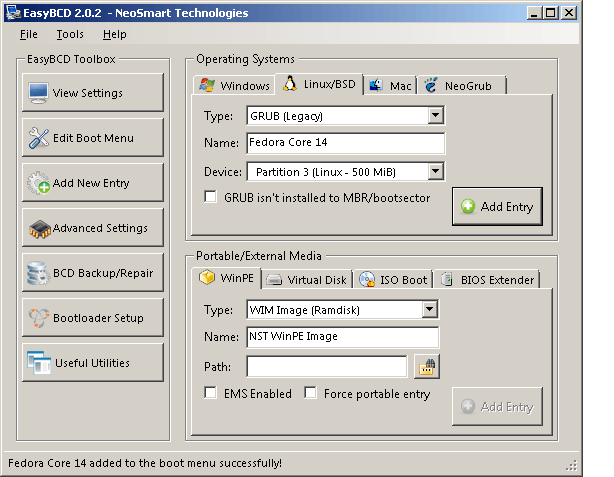Viewport: 614px width, 477px height.
Task: Click the 'GRUB (Legacy)' type combo text
Action: [x=286, y=116]
